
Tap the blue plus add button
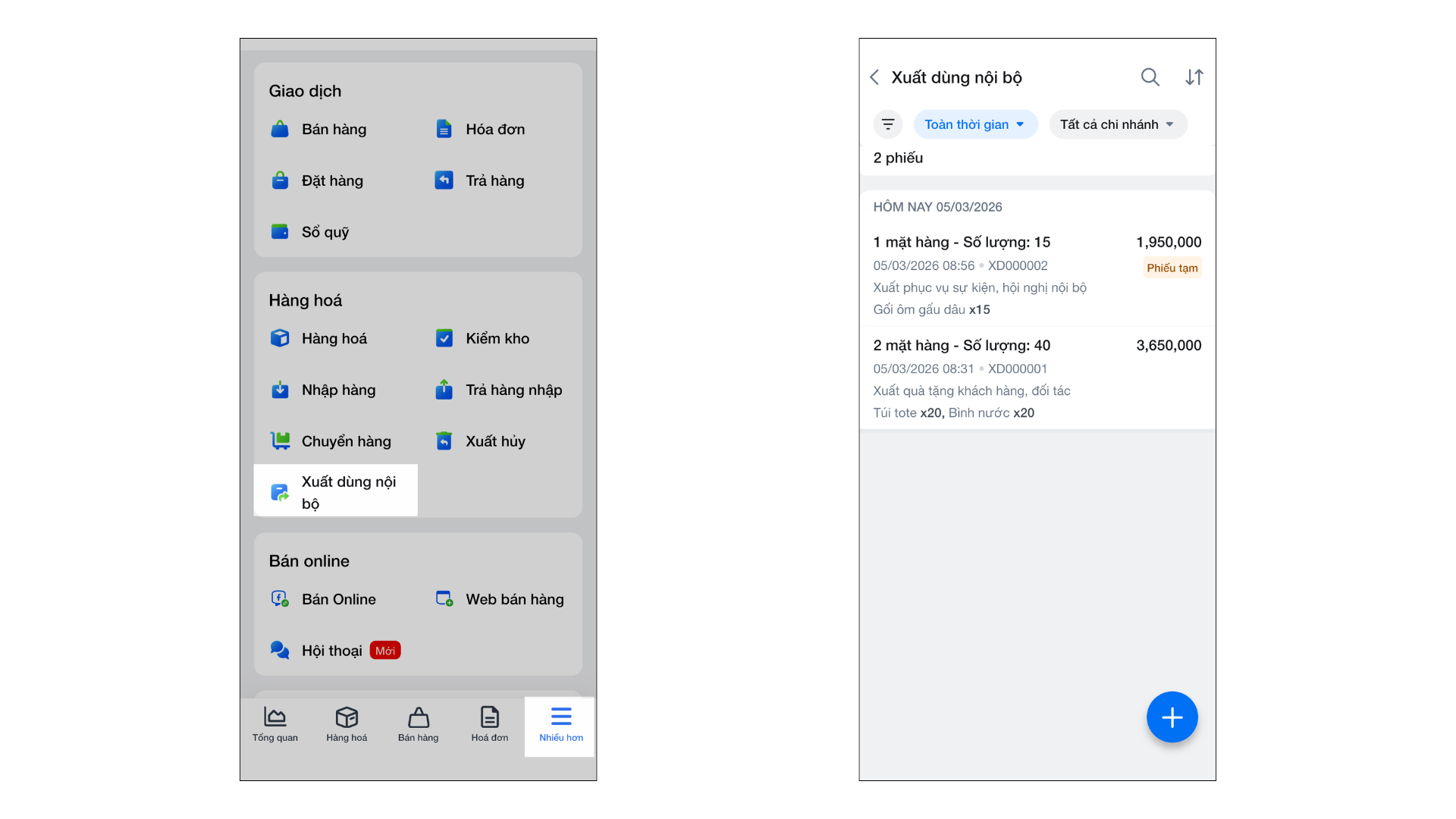1172,717
